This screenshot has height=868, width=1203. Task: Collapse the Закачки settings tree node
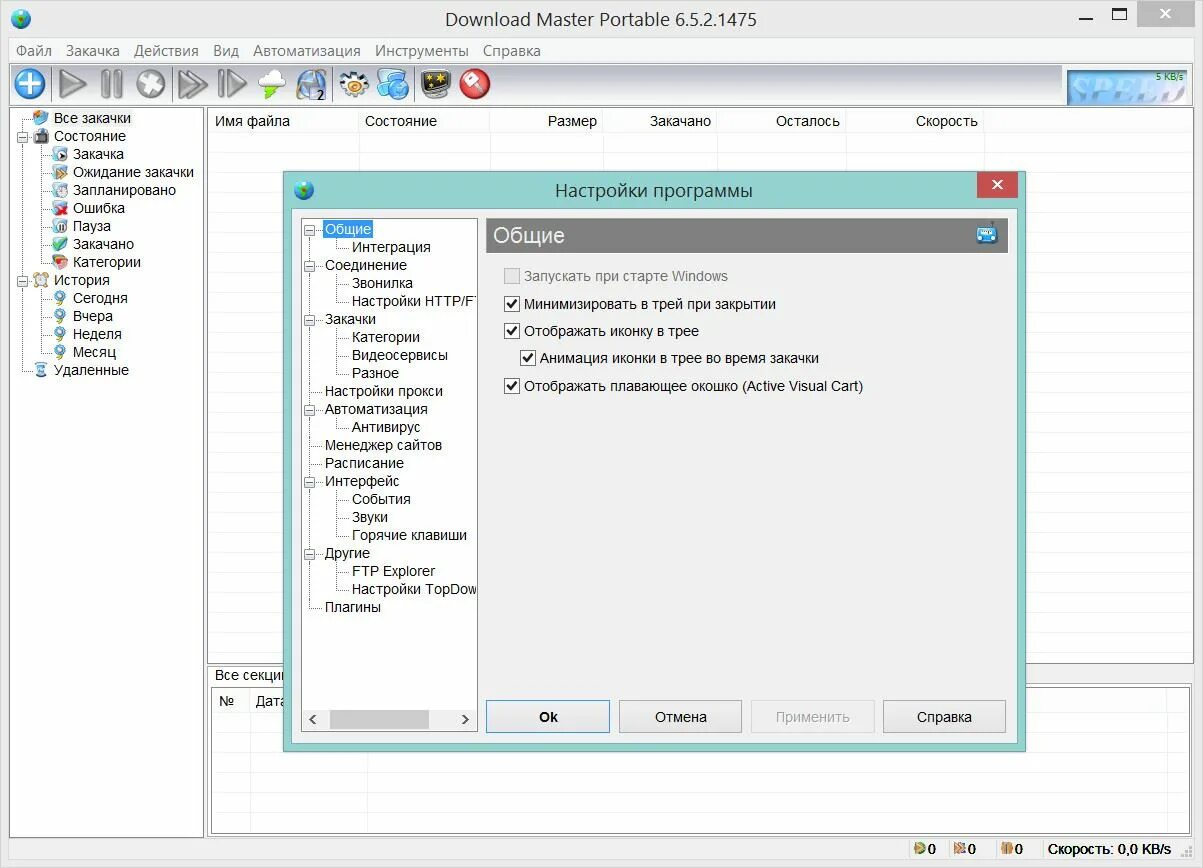click(310, 320)
